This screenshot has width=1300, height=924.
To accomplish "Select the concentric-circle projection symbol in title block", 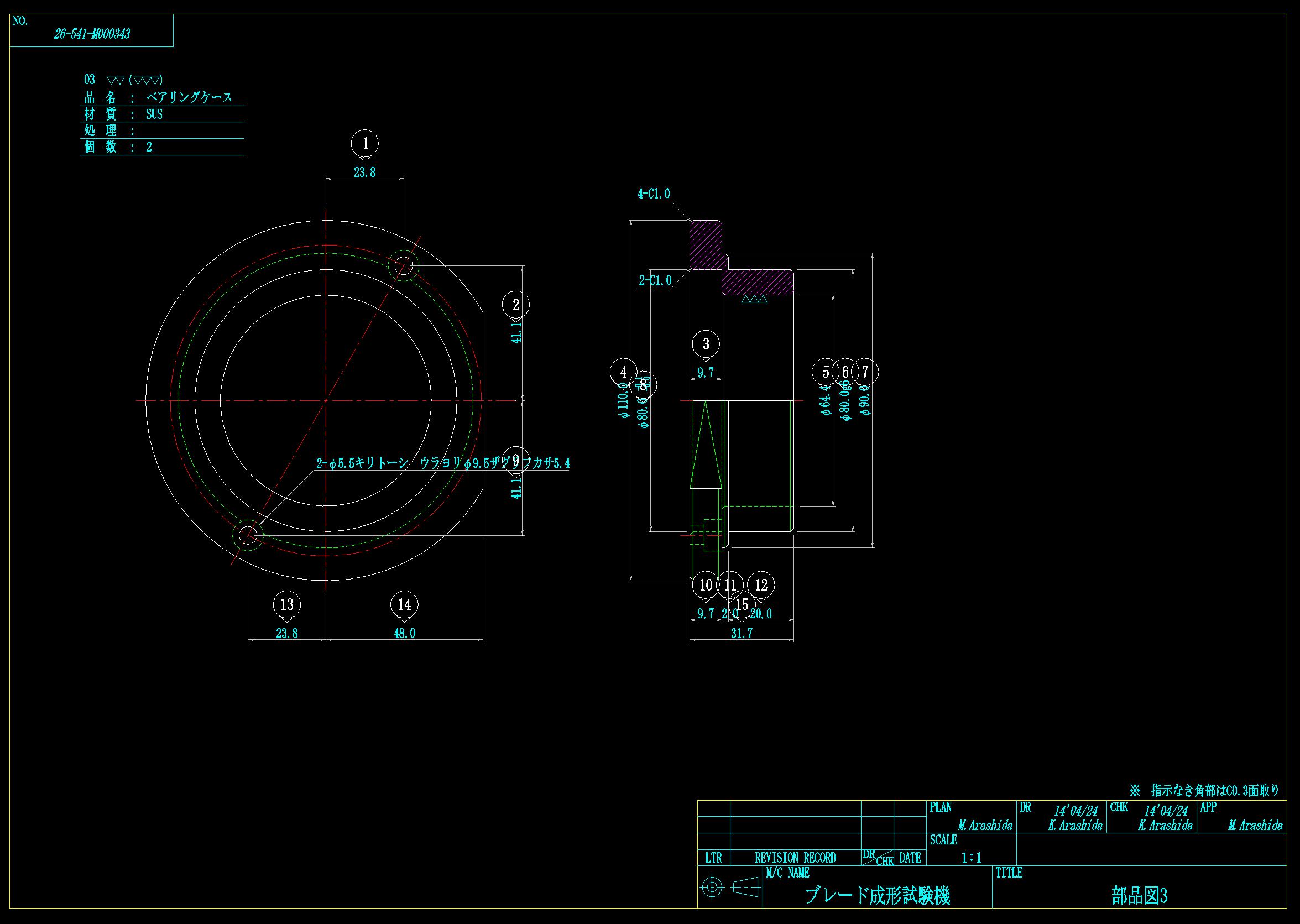I will pos(713,887).
